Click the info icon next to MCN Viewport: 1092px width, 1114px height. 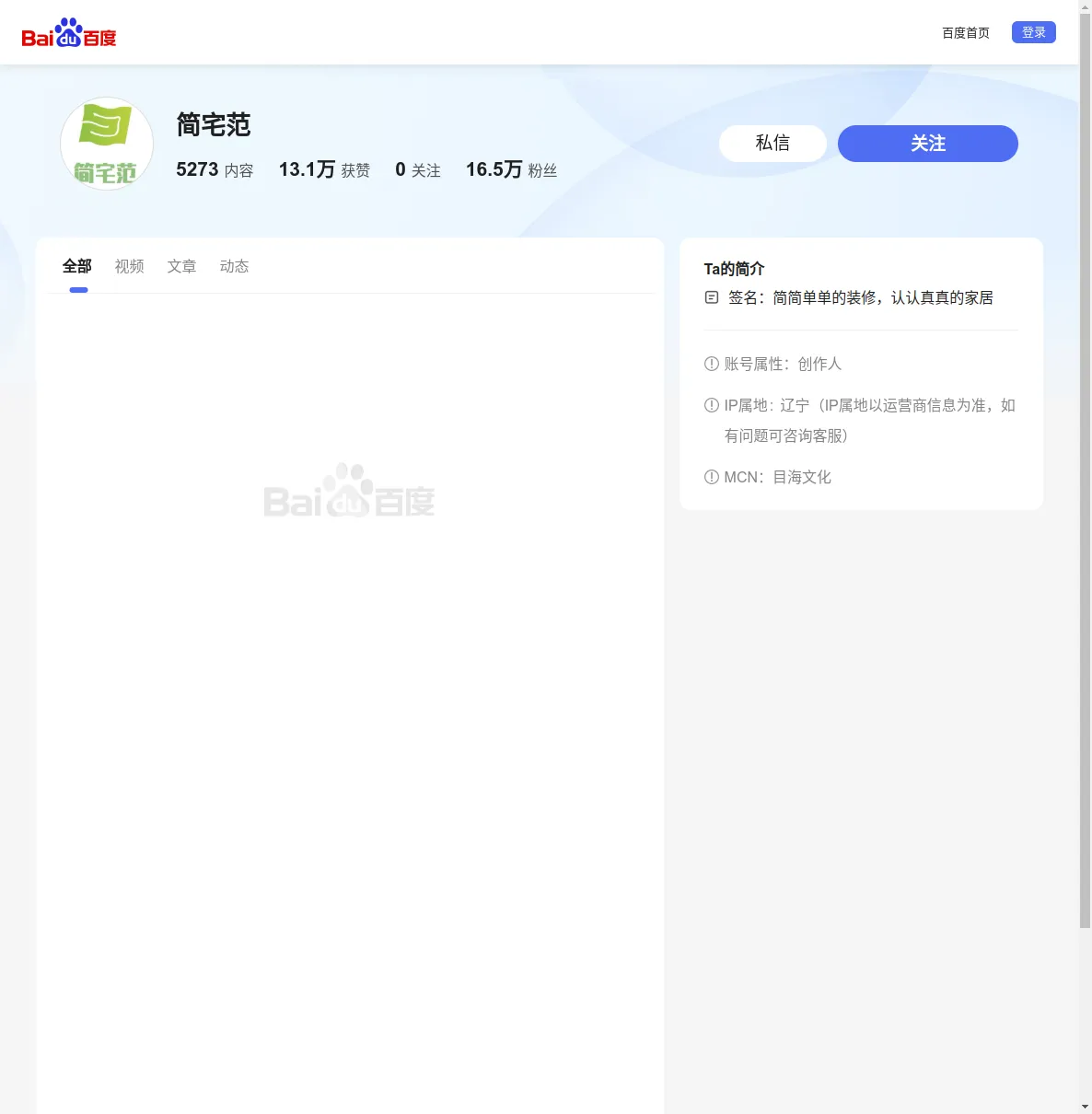[x=711, y=477]
